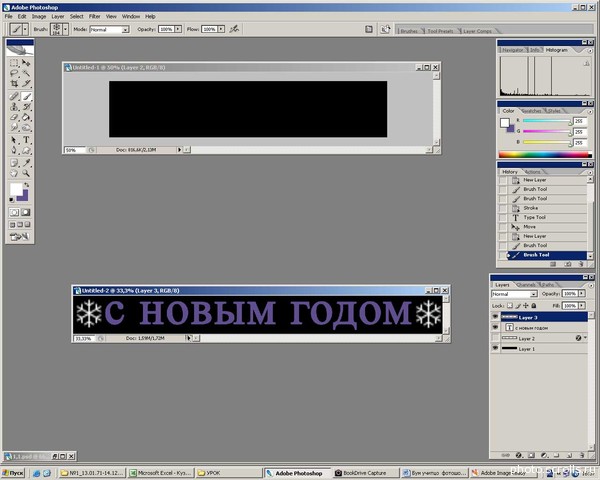The image size is (600, 480).
Task: Click create new layer icon in Layers panel
Action: 569,455
